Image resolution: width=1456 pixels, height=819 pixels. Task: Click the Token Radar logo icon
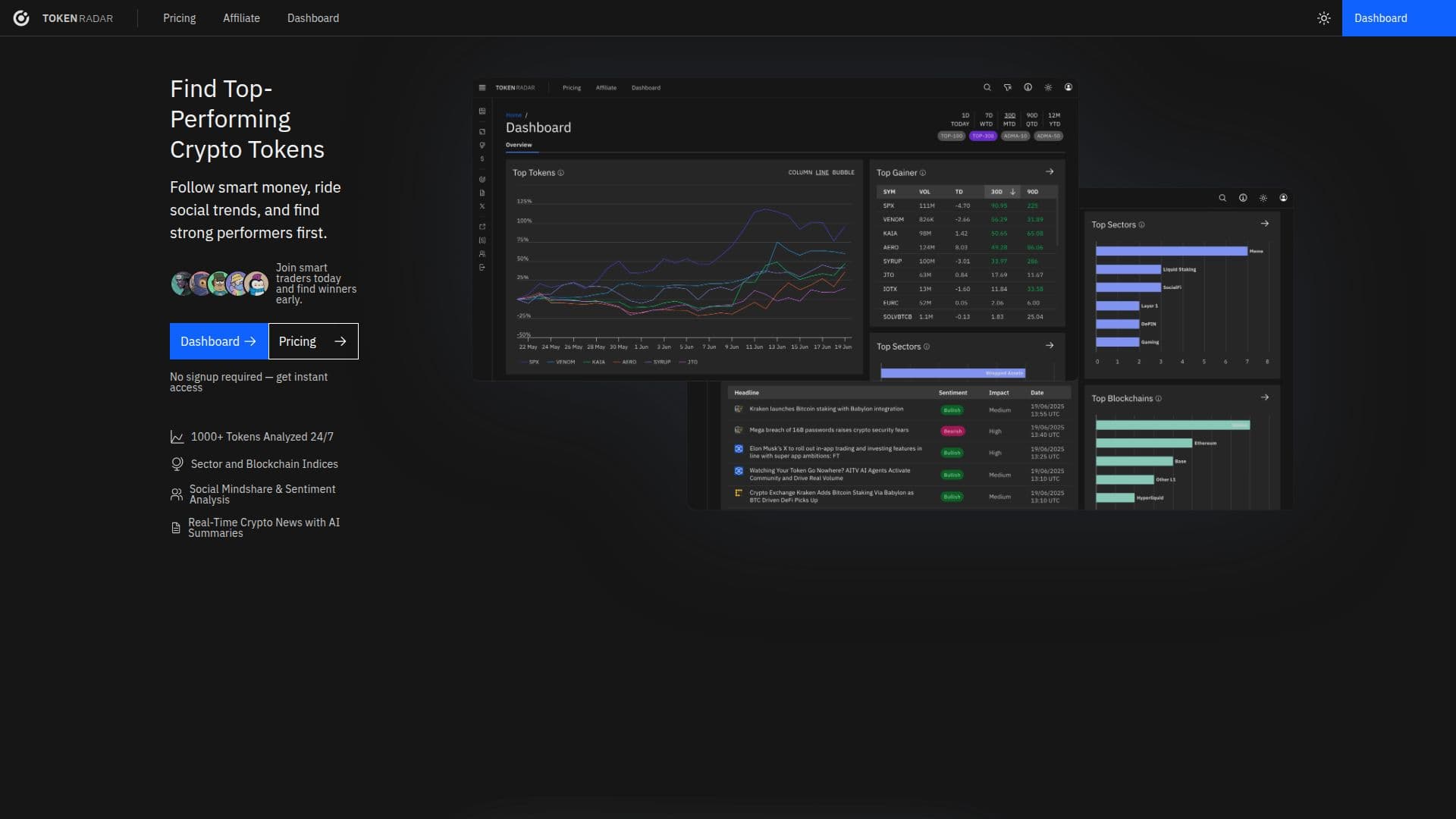[21, 18]
